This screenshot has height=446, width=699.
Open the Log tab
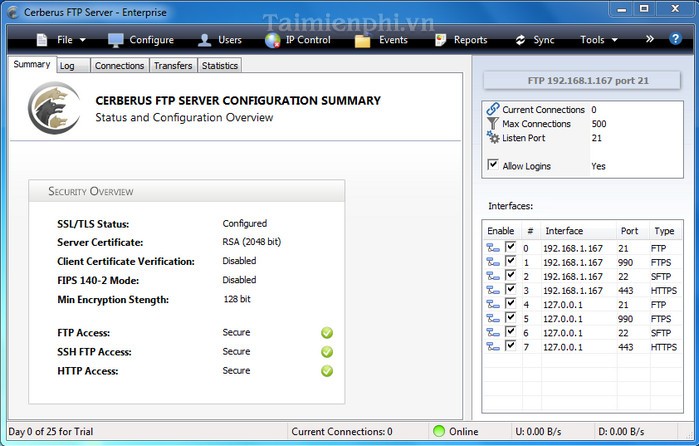(74, 66)
